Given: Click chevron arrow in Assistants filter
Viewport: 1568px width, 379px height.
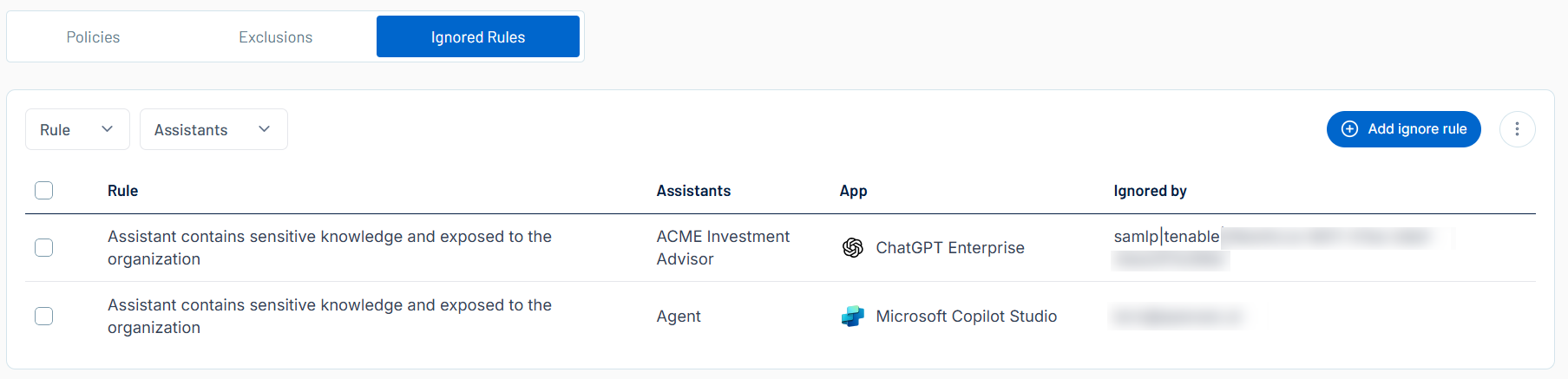Looking at the screenshot, I should 265,129.
